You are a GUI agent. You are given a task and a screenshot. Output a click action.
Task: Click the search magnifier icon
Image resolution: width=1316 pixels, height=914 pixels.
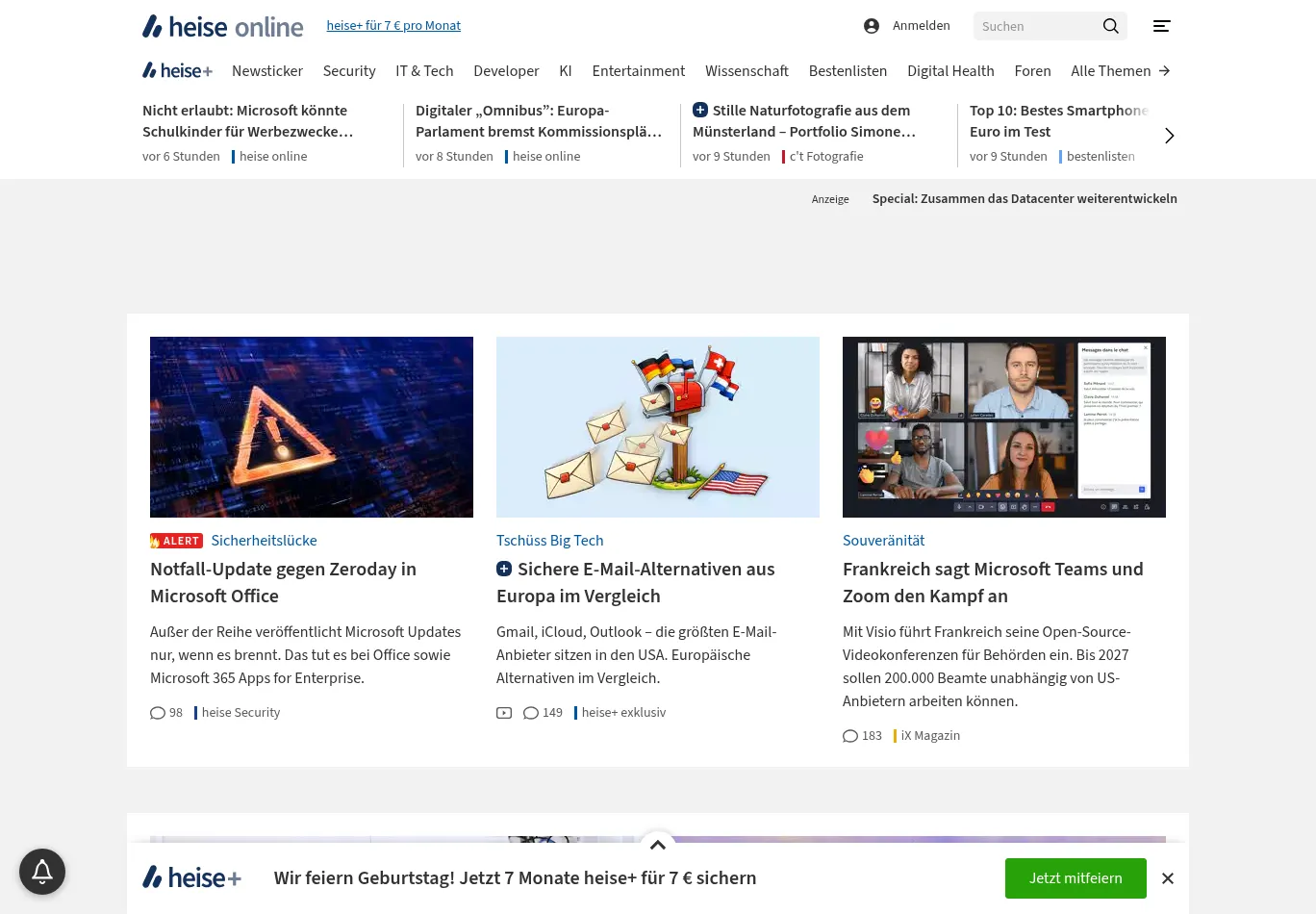coord(1110,26)
